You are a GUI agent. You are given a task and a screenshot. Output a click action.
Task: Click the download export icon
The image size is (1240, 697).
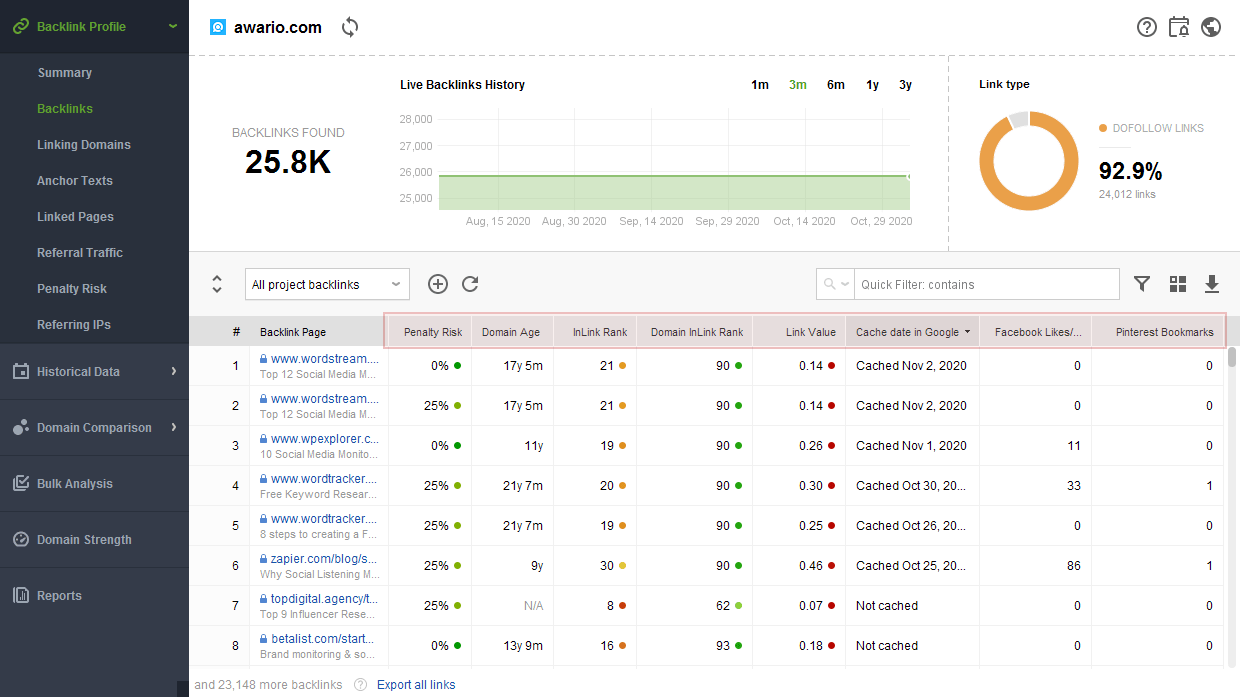[1212, 284]
